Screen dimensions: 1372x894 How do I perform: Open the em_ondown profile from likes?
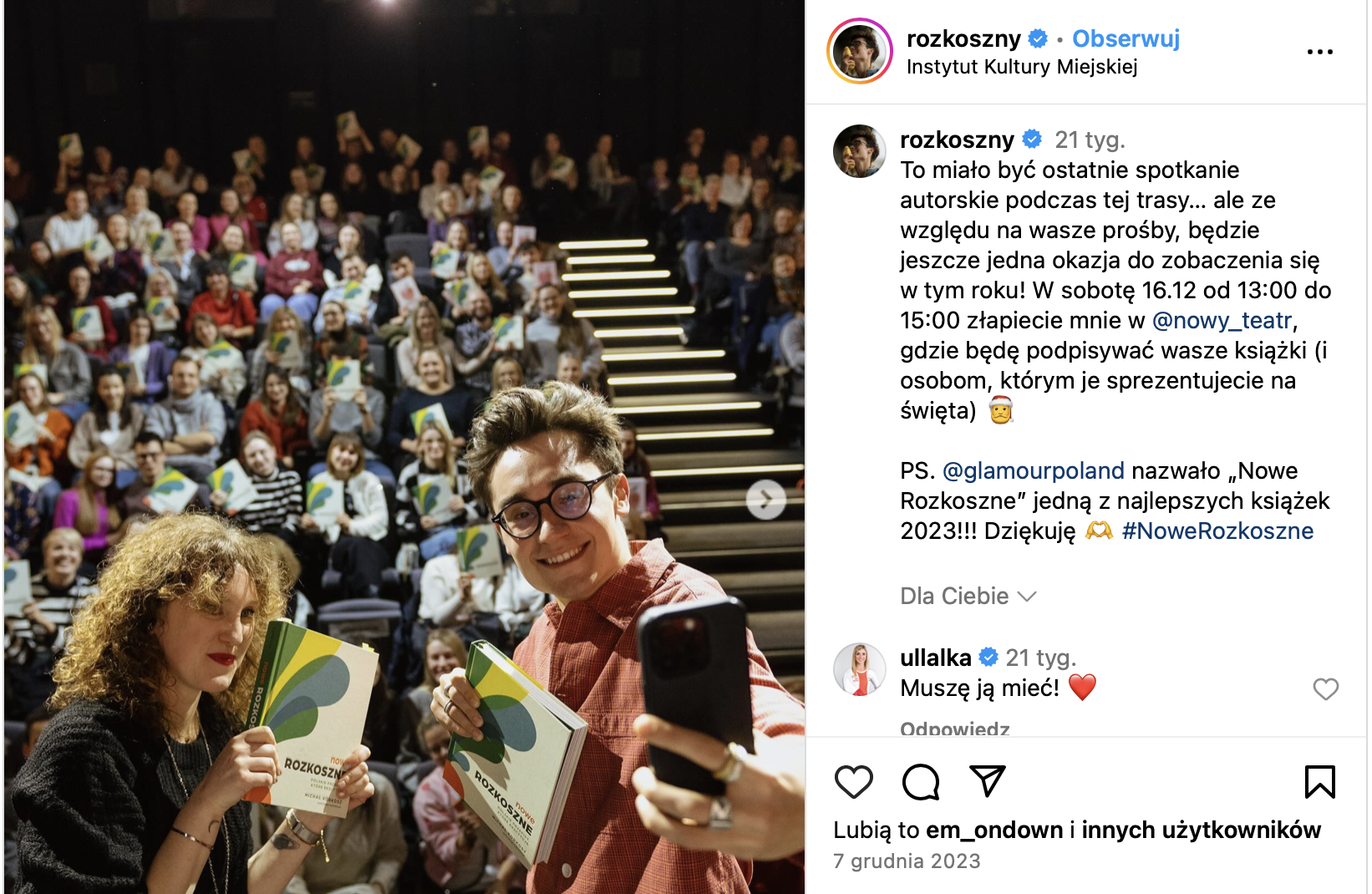point(994,830)
